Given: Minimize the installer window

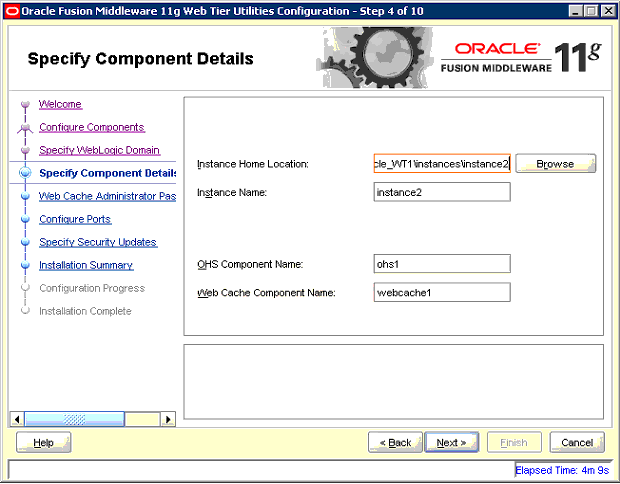Looking at the screenshot, I should 575,11.
